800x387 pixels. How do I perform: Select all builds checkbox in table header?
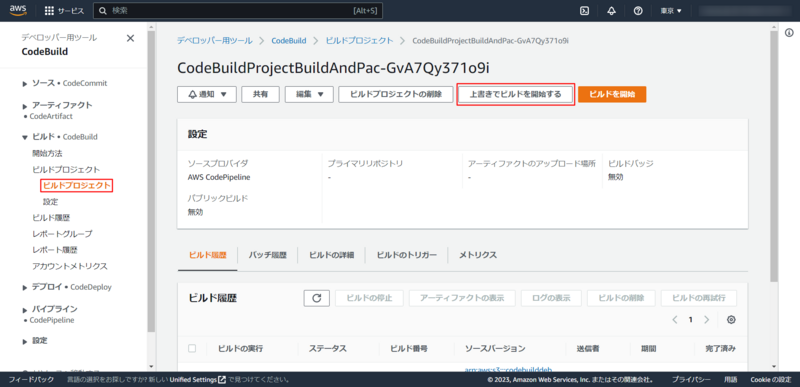(x=192, y=348)
